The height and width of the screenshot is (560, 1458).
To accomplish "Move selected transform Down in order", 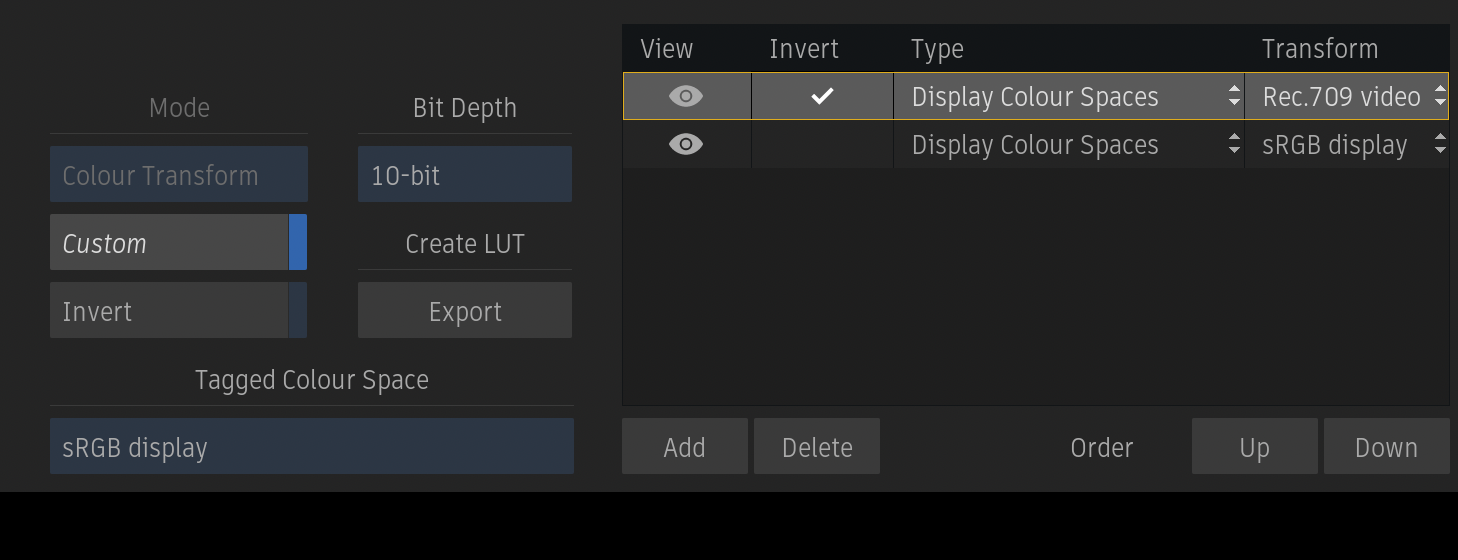I will (1386, 446).
